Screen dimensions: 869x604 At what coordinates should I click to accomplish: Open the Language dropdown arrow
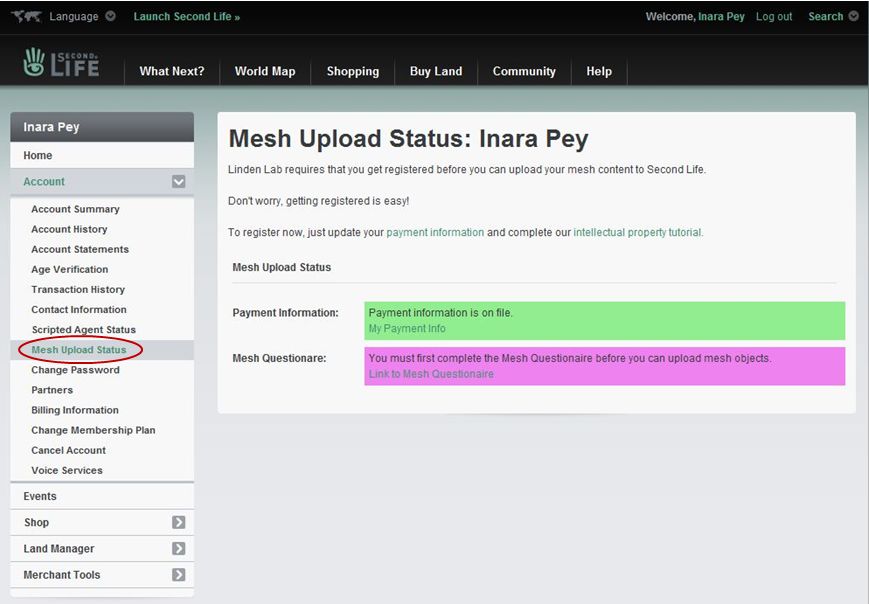click(x=110, y=16)
